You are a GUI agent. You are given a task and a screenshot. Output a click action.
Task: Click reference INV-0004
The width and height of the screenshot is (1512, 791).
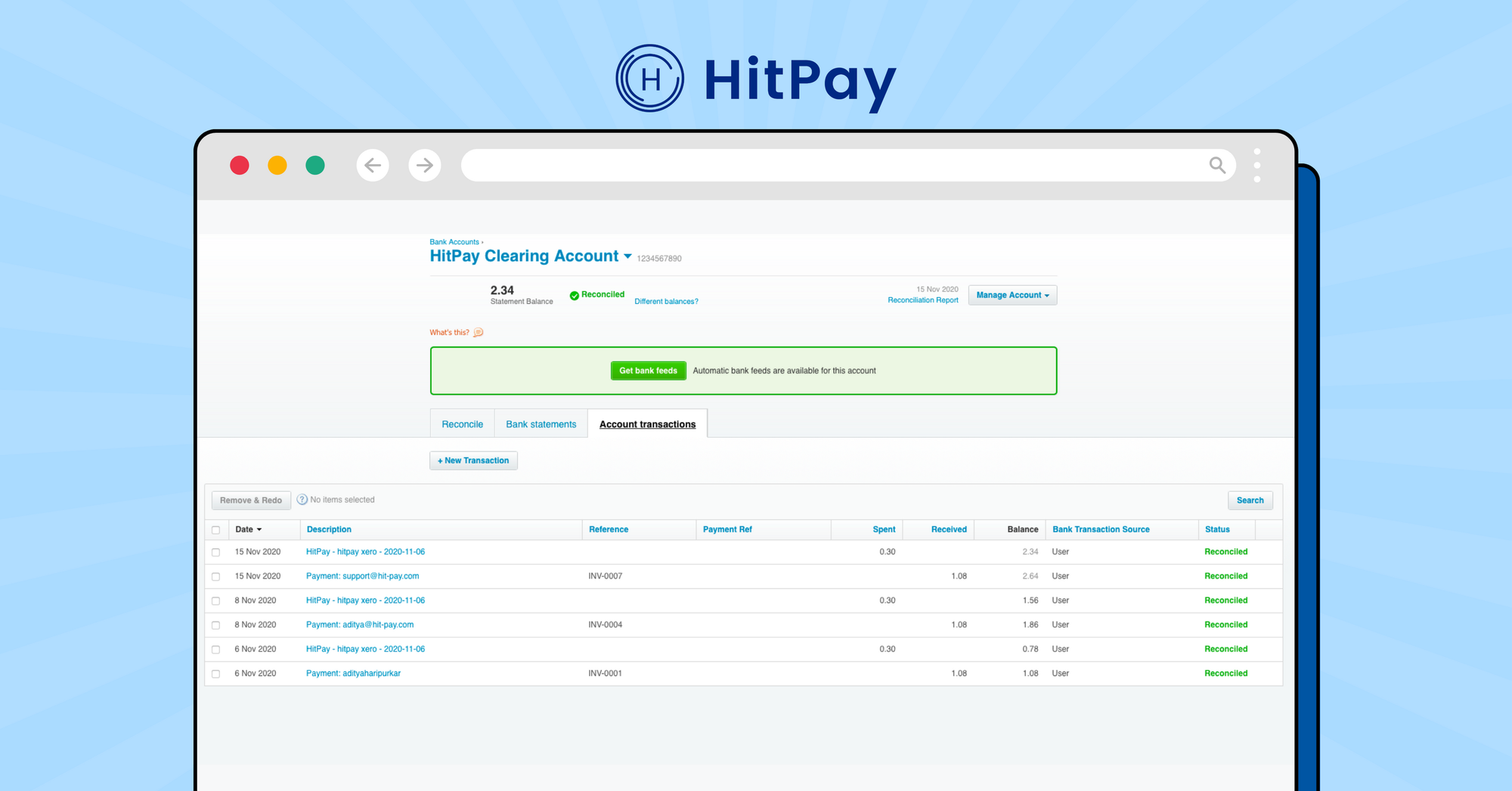[605, 625]
